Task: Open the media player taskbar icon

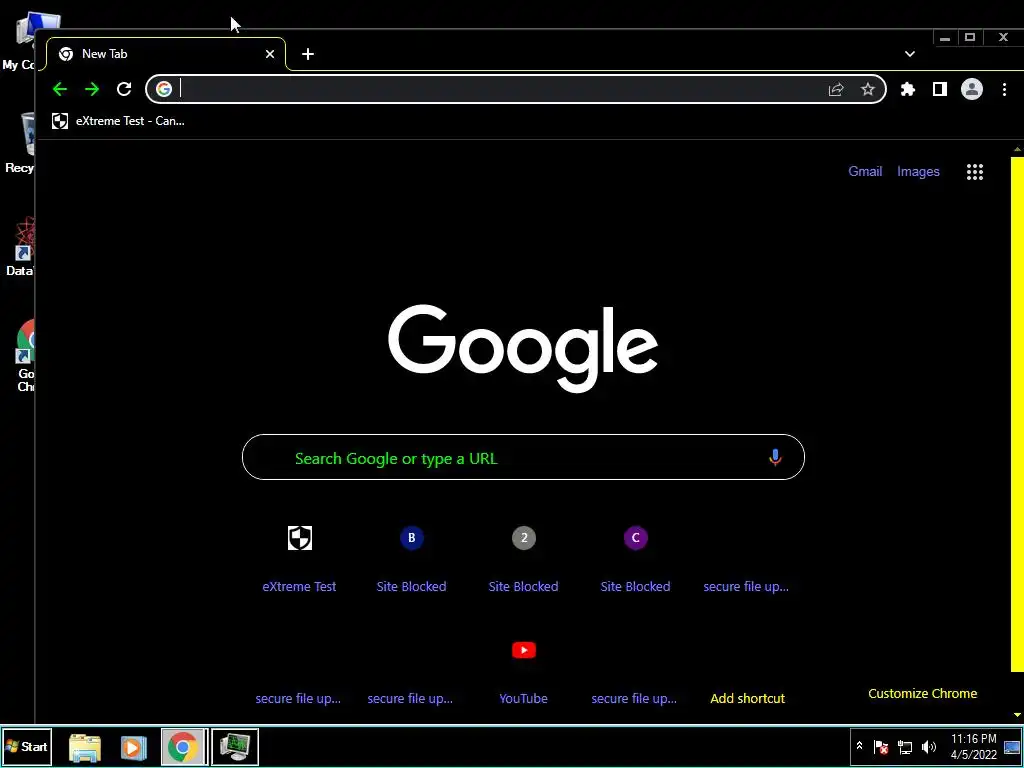Action: pos(133,747)
